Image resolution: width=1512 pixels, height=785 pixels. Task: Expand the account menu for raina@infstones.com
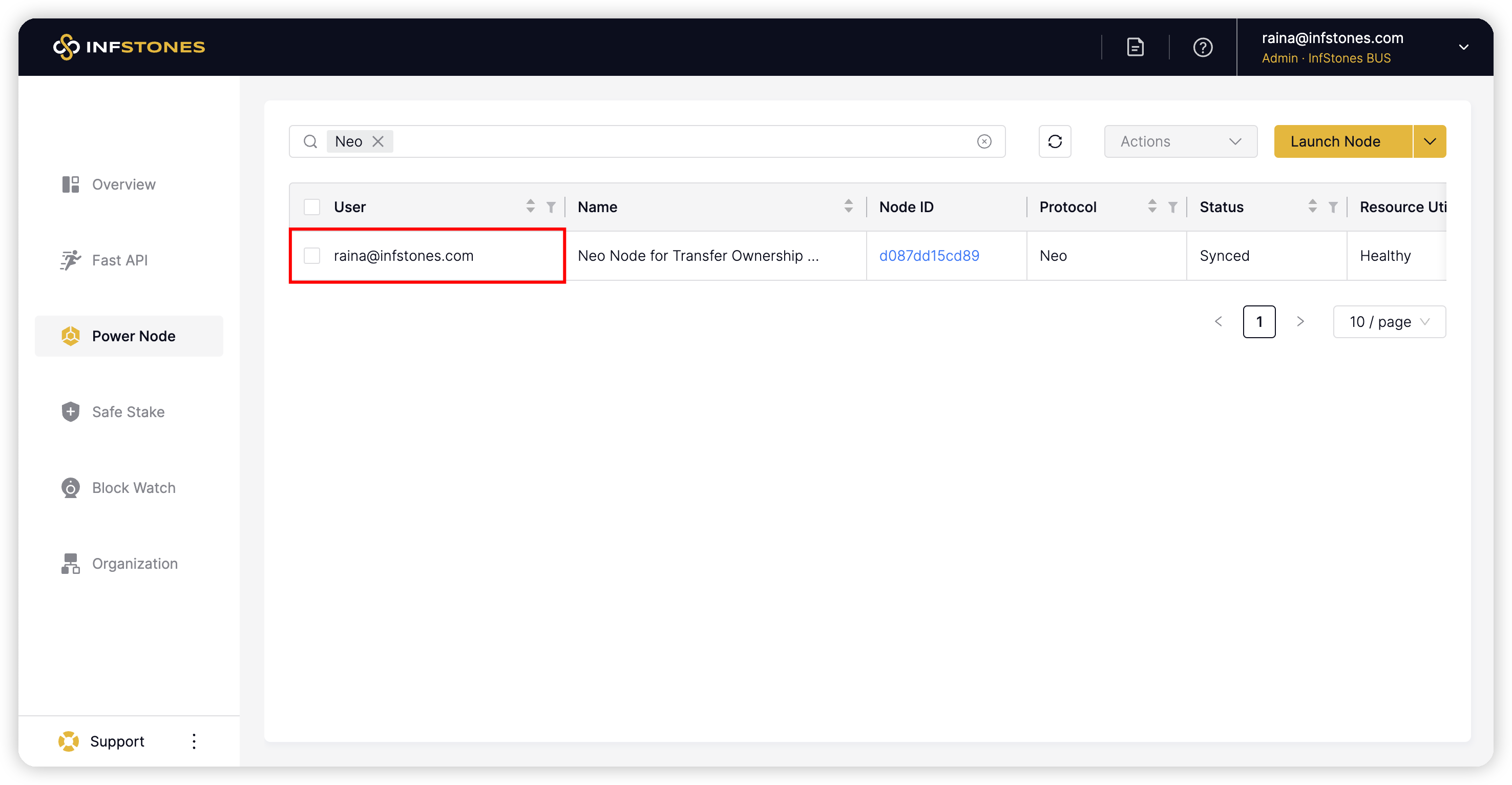(x=1463, y=47)
